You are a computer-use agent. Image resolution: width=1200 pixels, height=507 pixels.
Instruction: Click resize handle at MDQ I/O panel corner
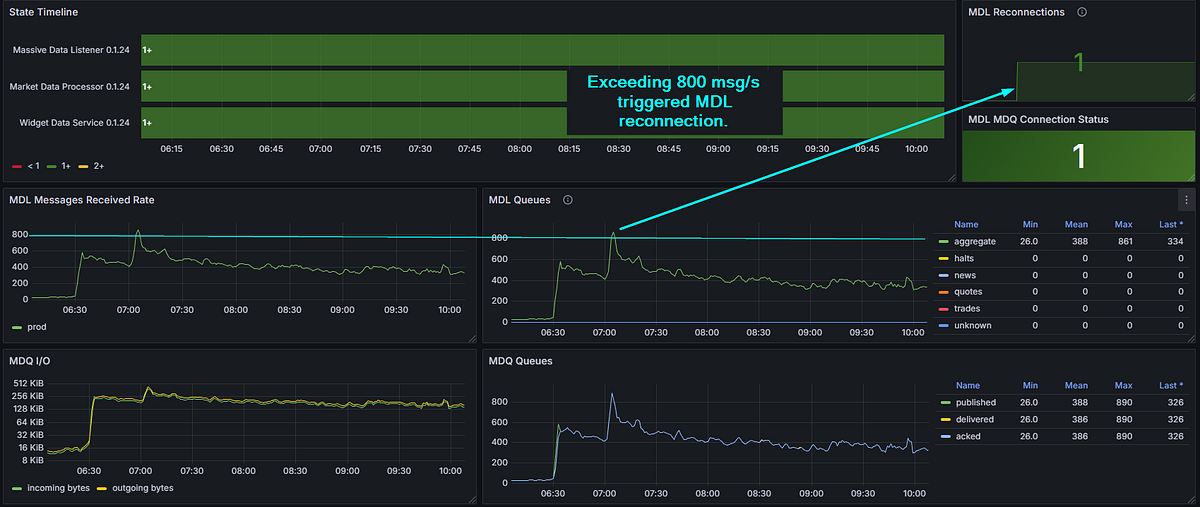472,499
